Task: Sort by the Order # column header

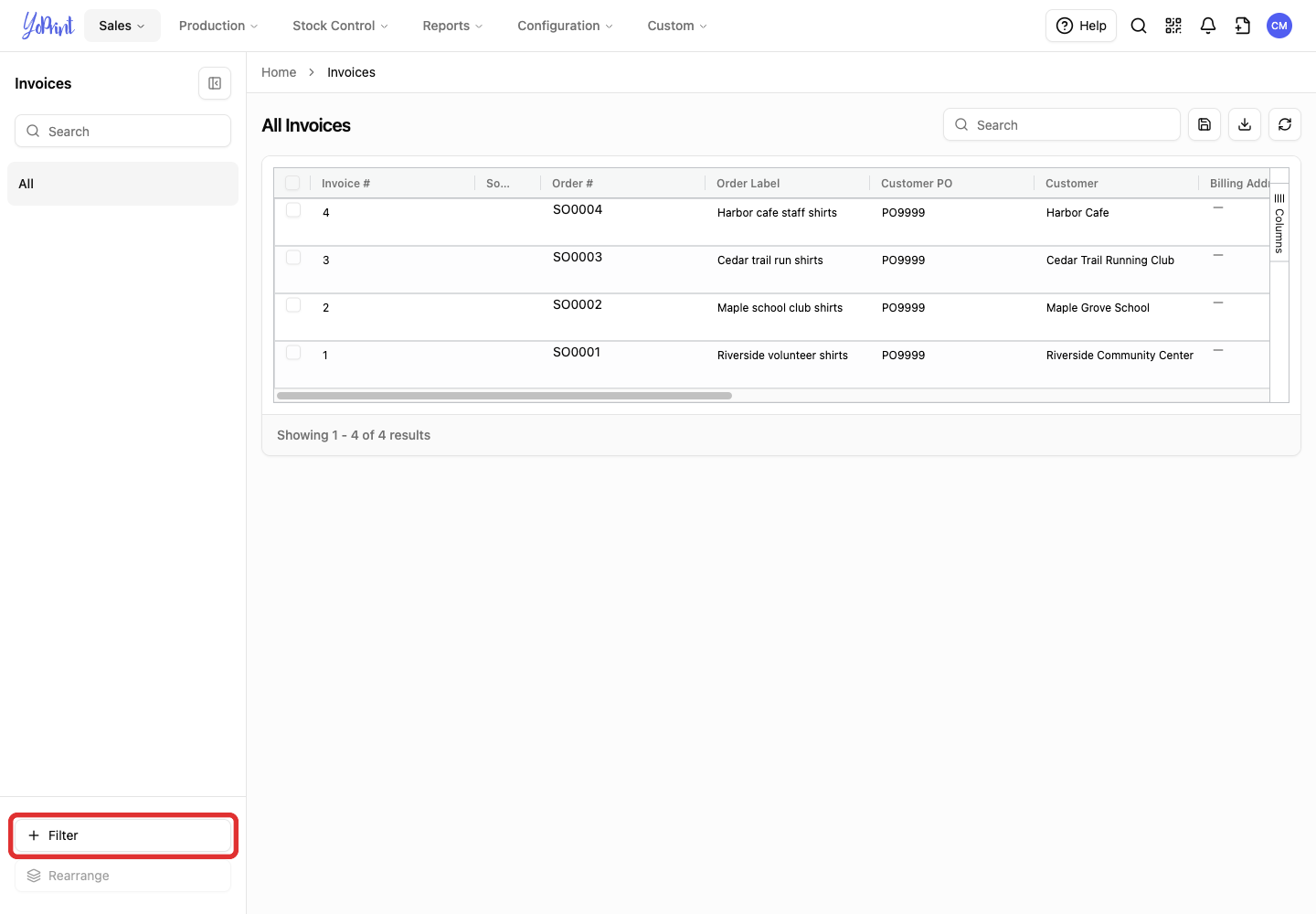Action: [x=572, y=184]
